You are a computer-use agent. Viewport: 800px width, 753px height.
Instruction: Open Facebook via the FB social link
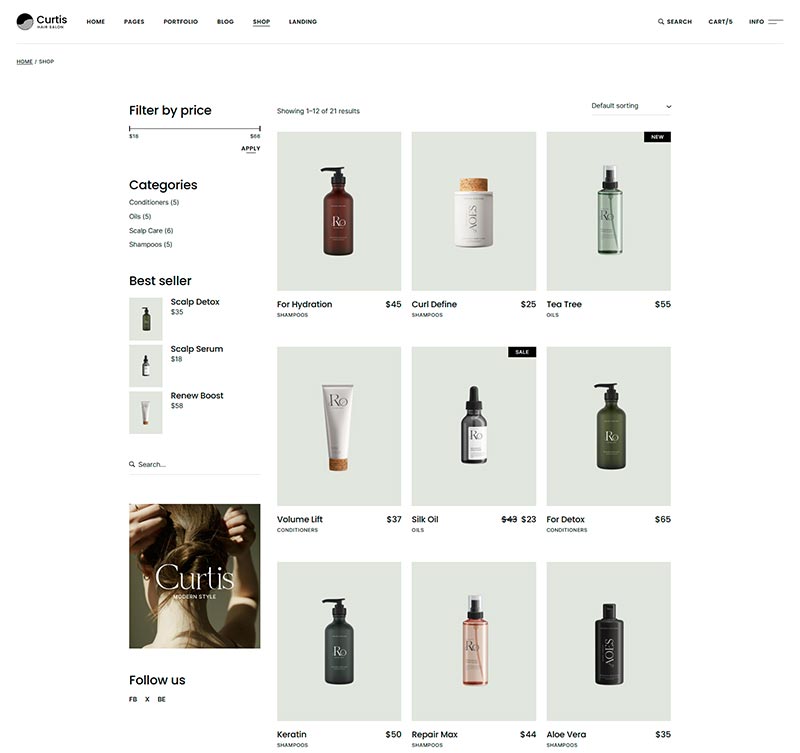coord(133,700)
